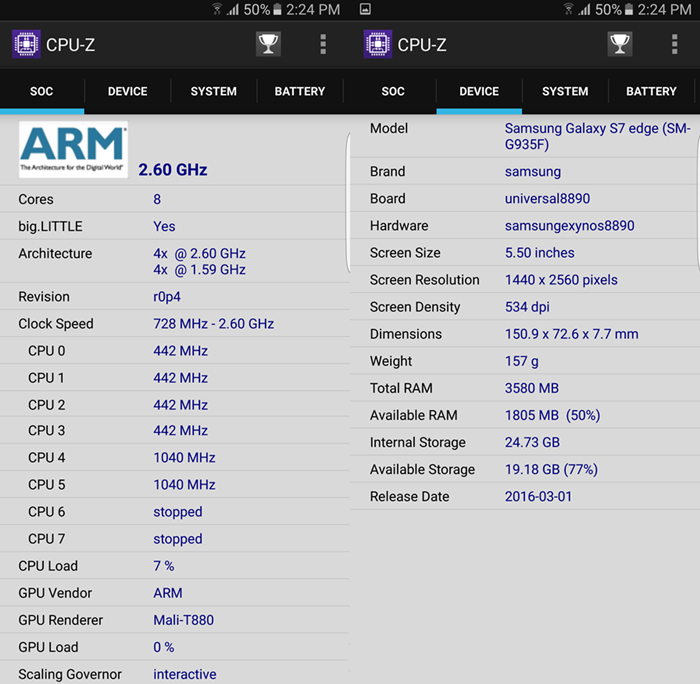700x684 pixels.
Task: Select Scaling Governor 'interactive'
Action: [x=185, y=674]
